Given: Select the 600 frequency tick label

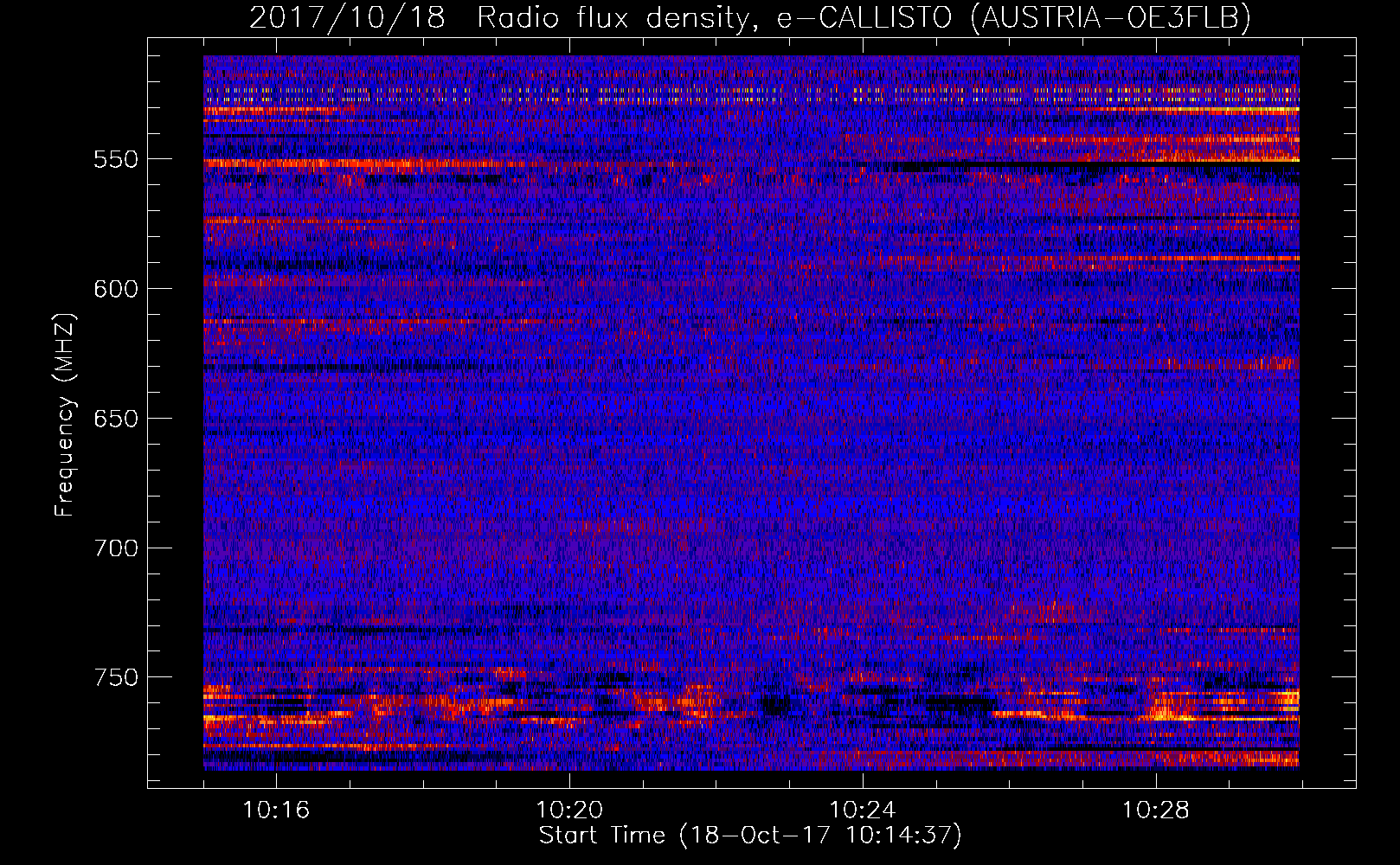Looking at the screenshot, I should [116, 289].
